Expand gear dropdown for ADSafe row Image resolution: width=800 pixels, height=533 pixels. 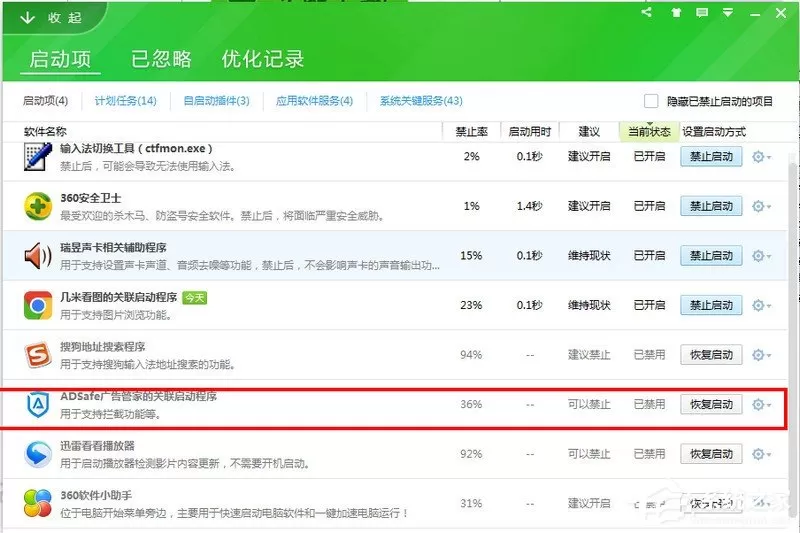(761, 404)
